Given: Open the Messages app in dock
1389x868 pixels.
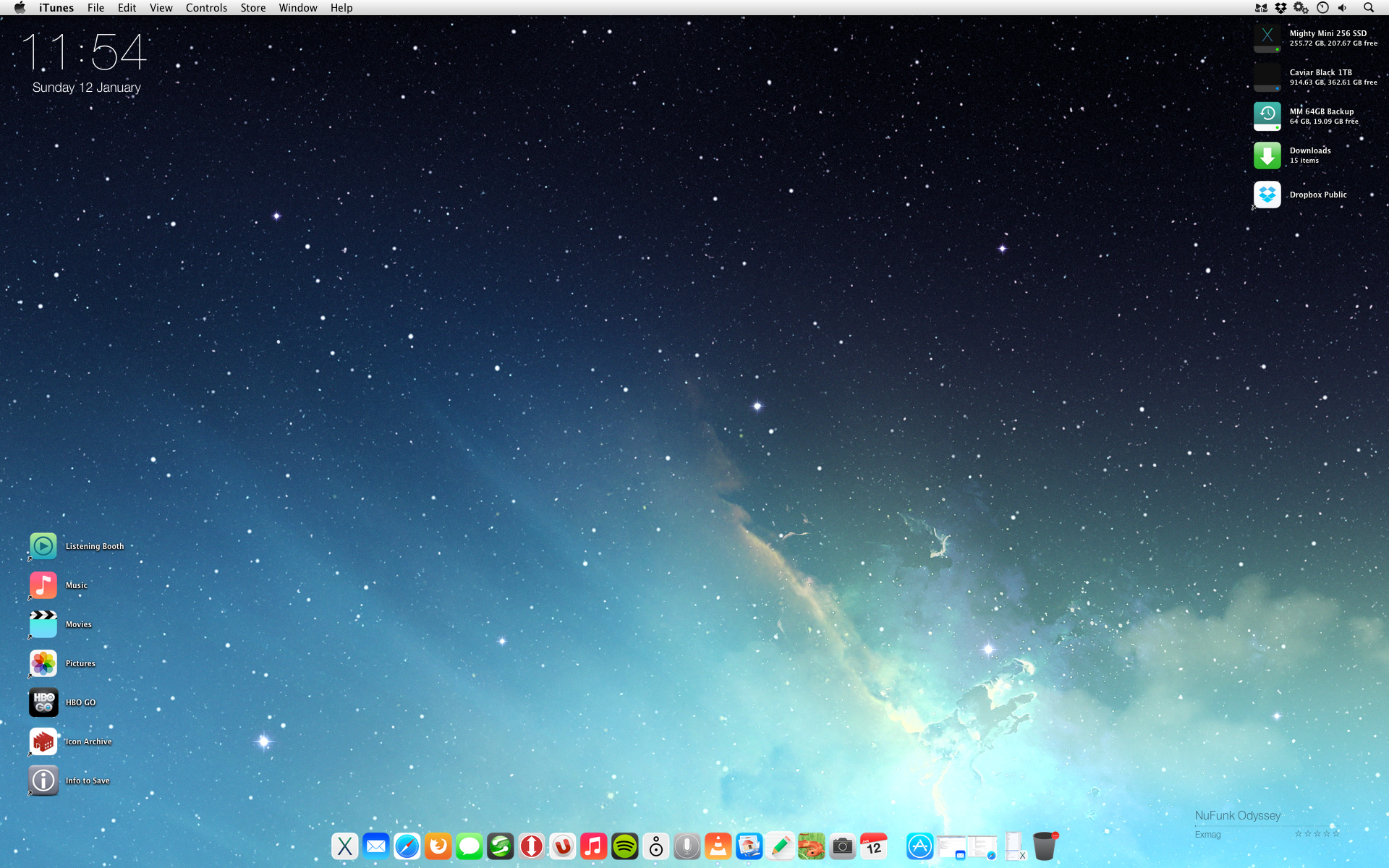Looking at the screenshot, I should pyautogui.click(x=469, y=846).
